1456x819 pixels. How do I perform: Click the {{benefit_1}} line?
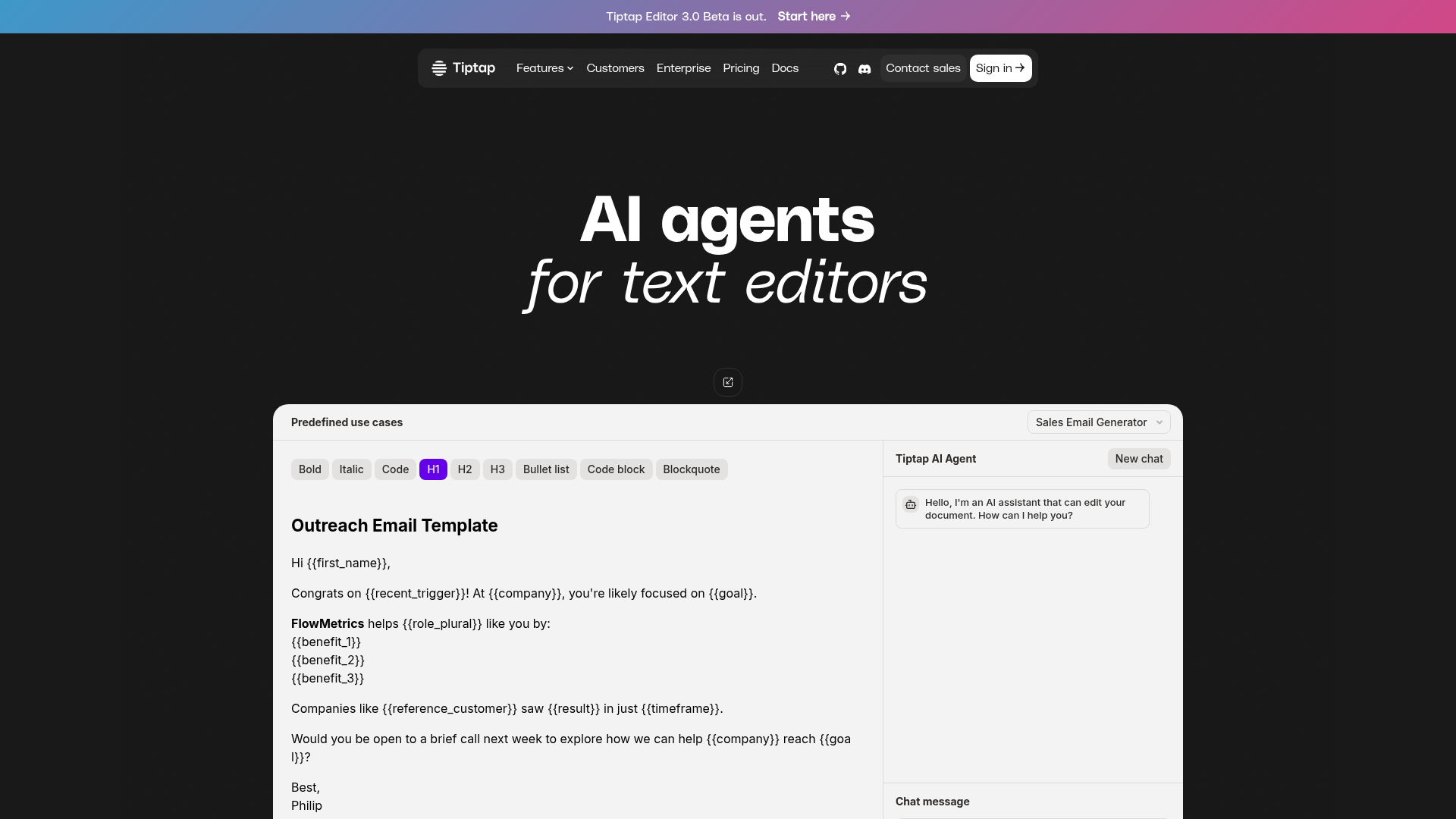point(326,642)
